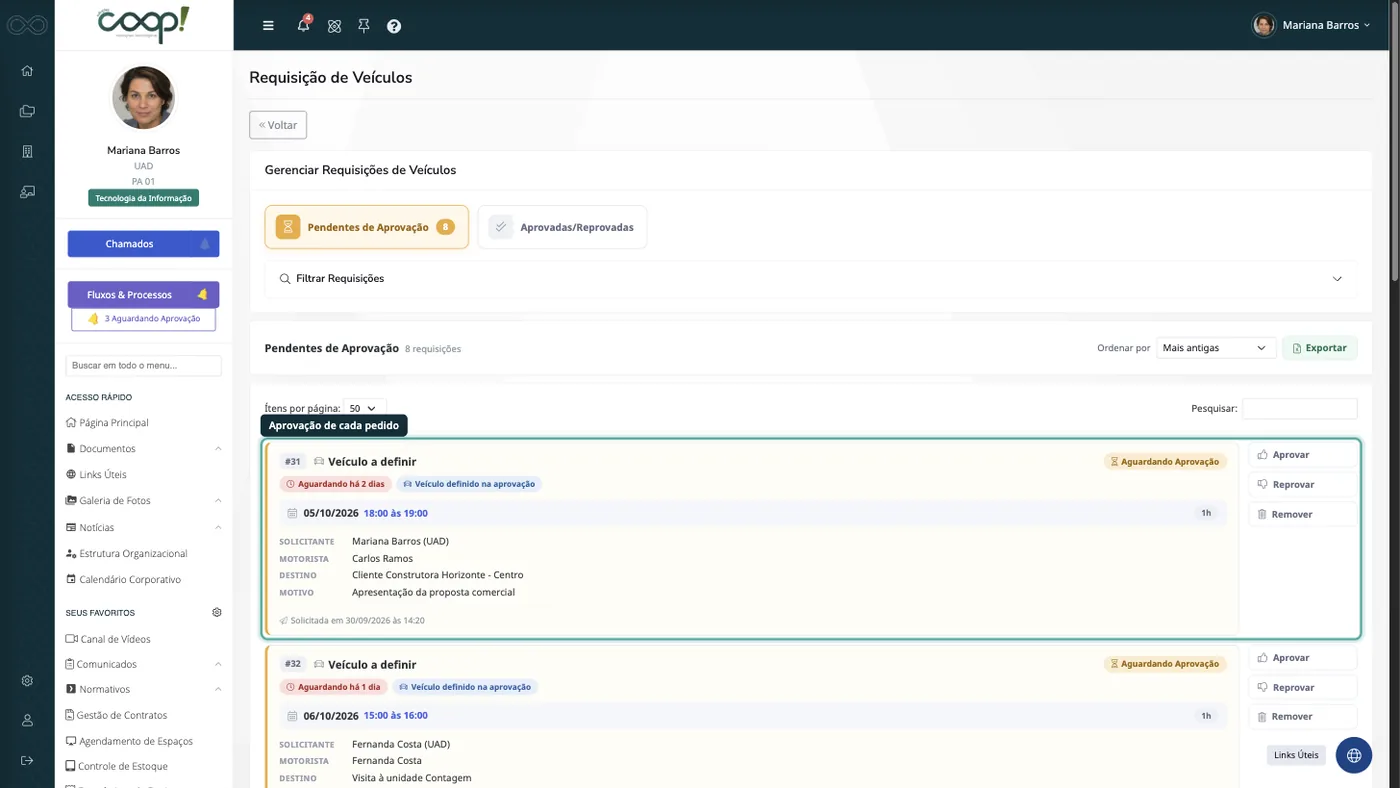Click the settings gear in dark rail
Image resolution: width=1400 pixels, height=788 pixels.
coord(27,681)
